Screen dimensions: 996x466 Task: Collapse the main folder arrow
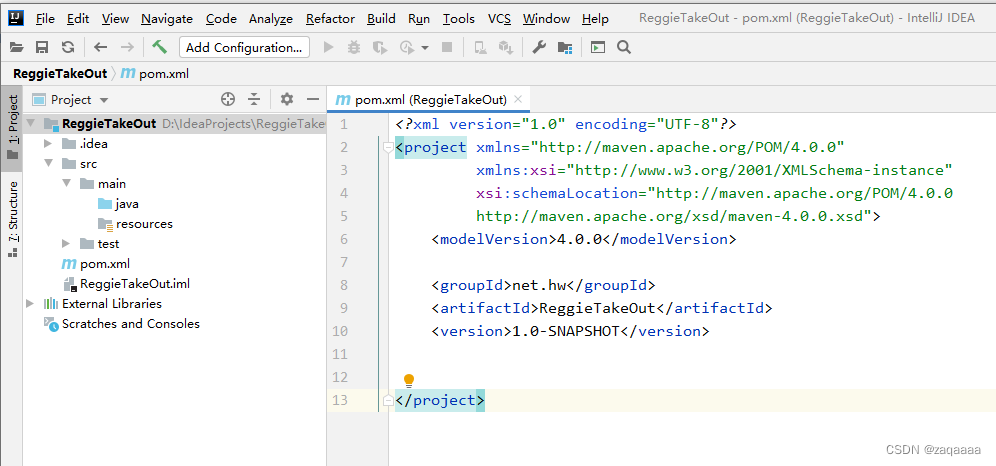click(x=66, y=184)
